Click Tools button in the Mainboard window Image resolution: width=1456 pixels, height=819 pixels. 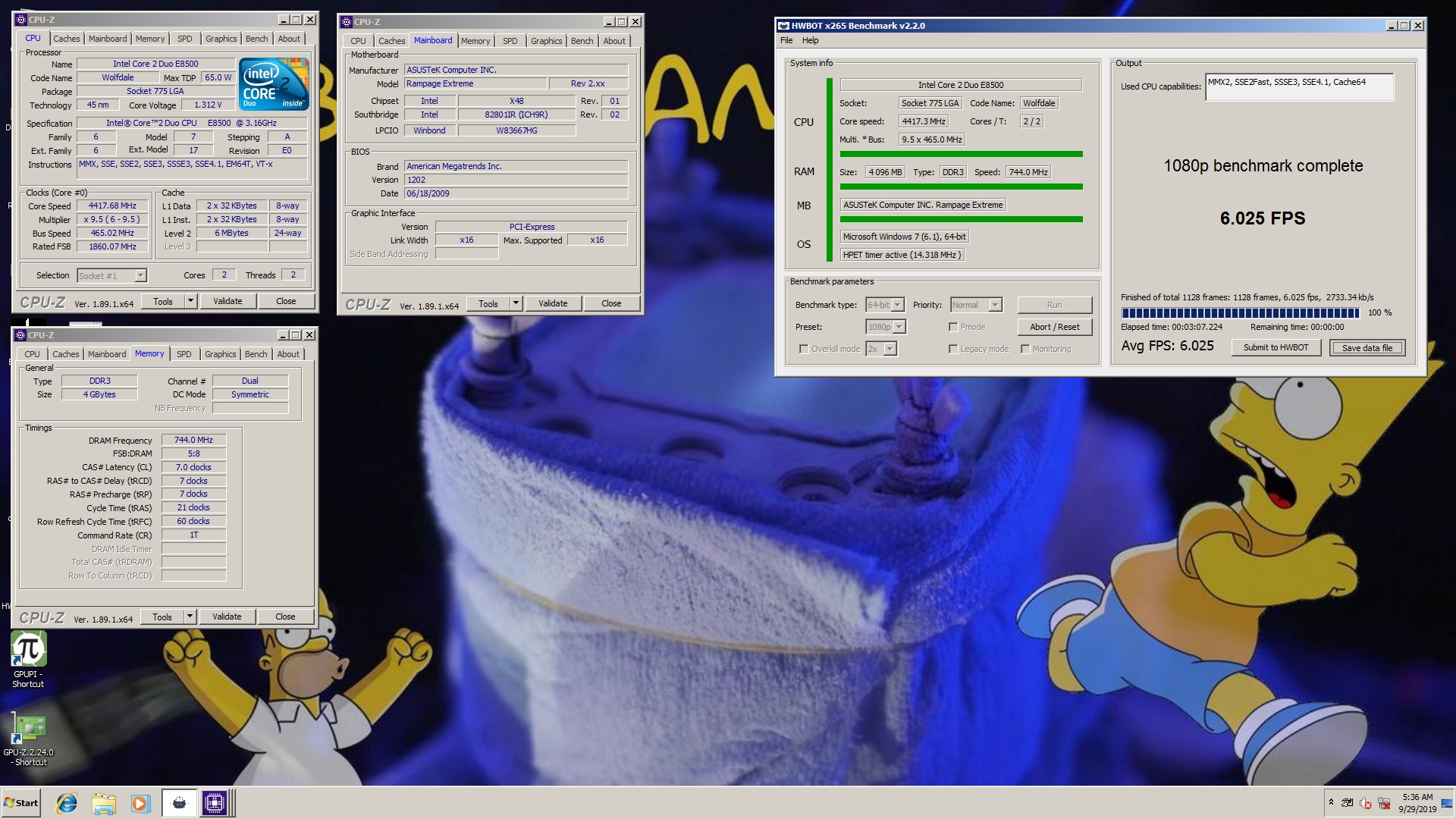488,303
